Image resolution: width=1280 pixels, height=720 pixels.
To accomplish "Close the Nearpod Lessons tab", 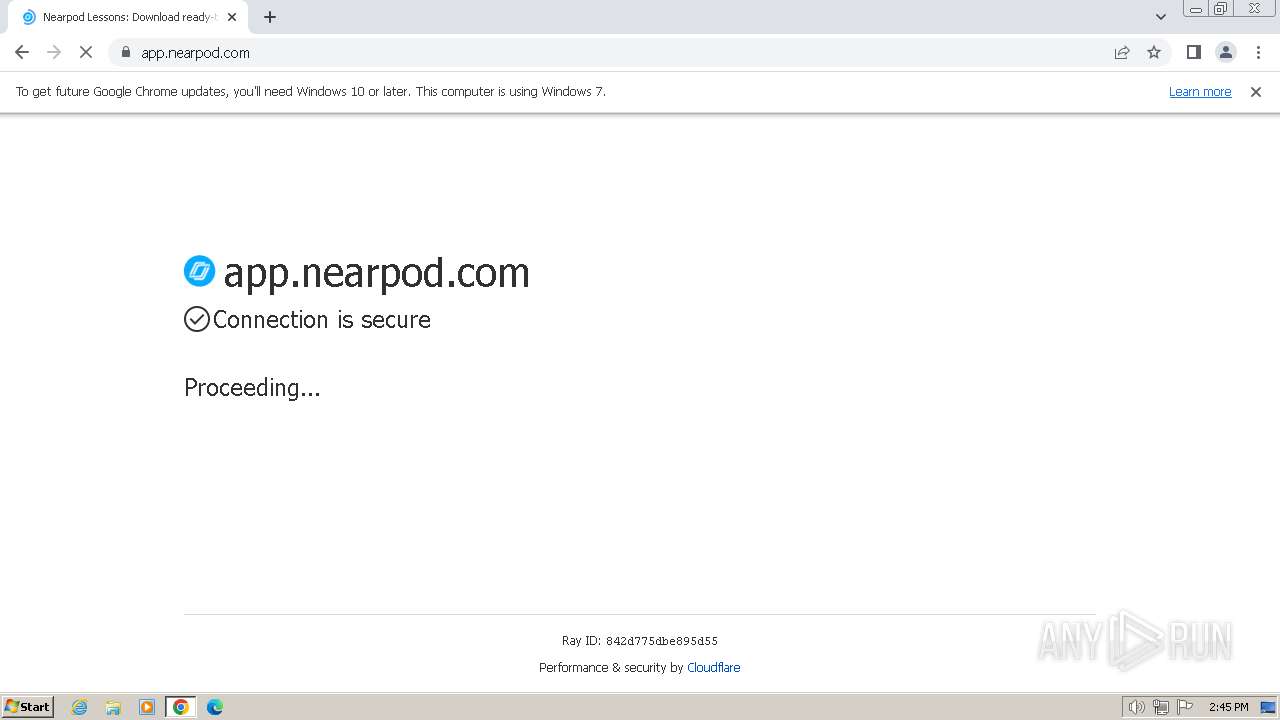I will [232, 17].
